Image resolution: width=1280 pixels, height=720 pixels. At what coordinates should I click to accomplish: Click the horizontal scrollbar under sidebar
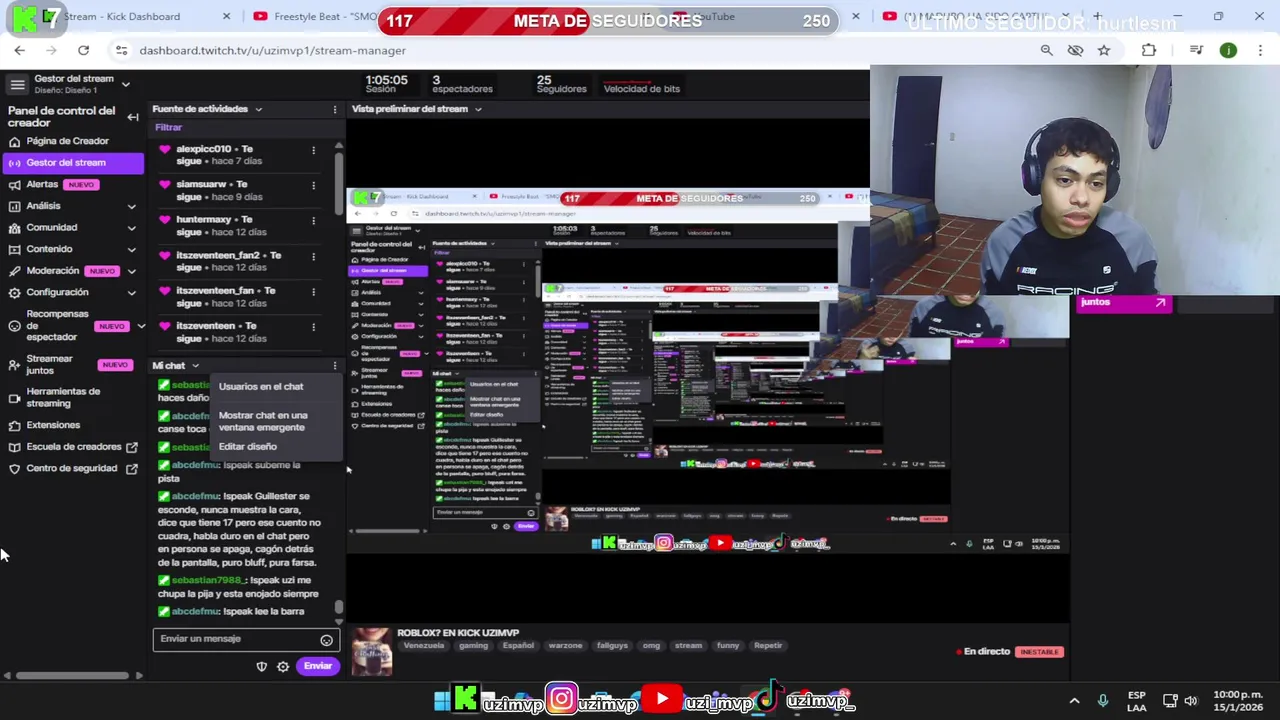pos(72,676)
